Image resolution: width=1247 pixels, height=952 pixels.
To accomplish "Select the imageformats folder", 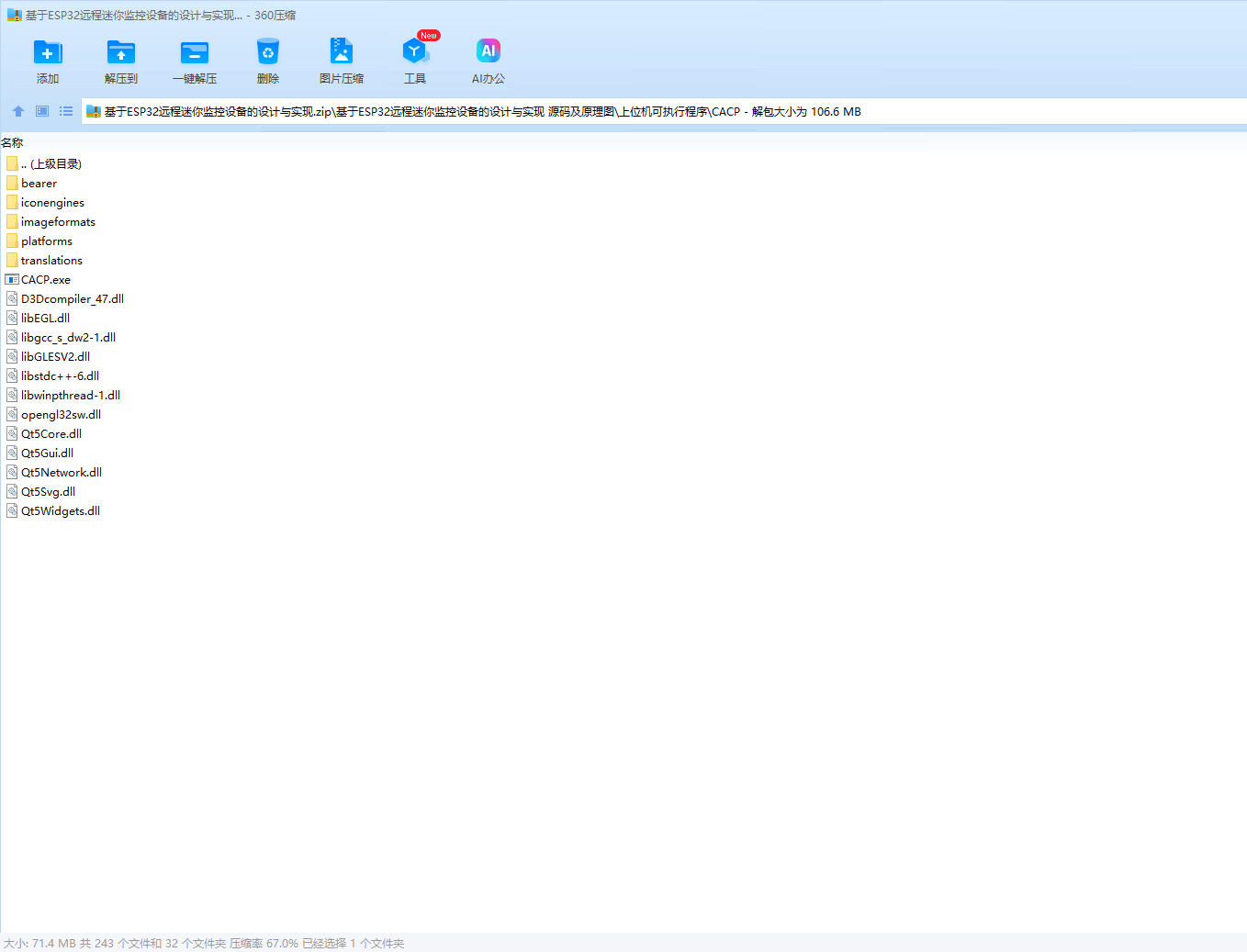I will click(x=51, y=222).
